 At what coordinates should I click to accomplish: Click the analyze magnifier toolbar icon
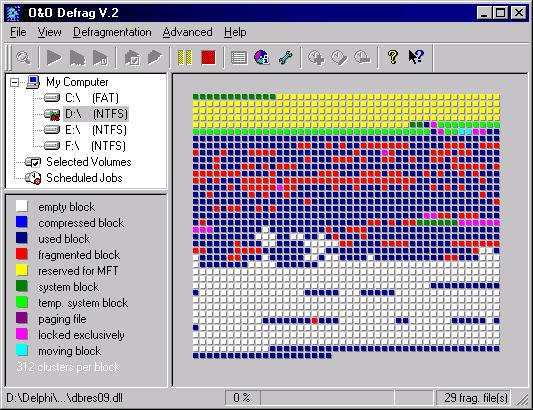pos(23,57)
